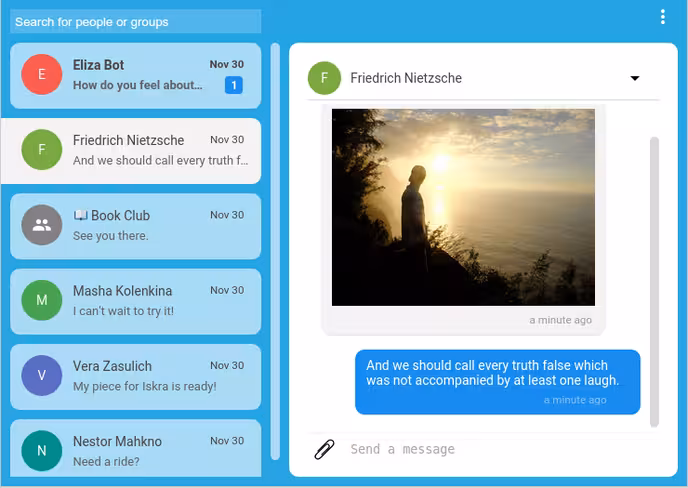Click Nestor Mahkno's teal N avatar
The width and height of the screenshot is (688, 488).
pos(42,451)
